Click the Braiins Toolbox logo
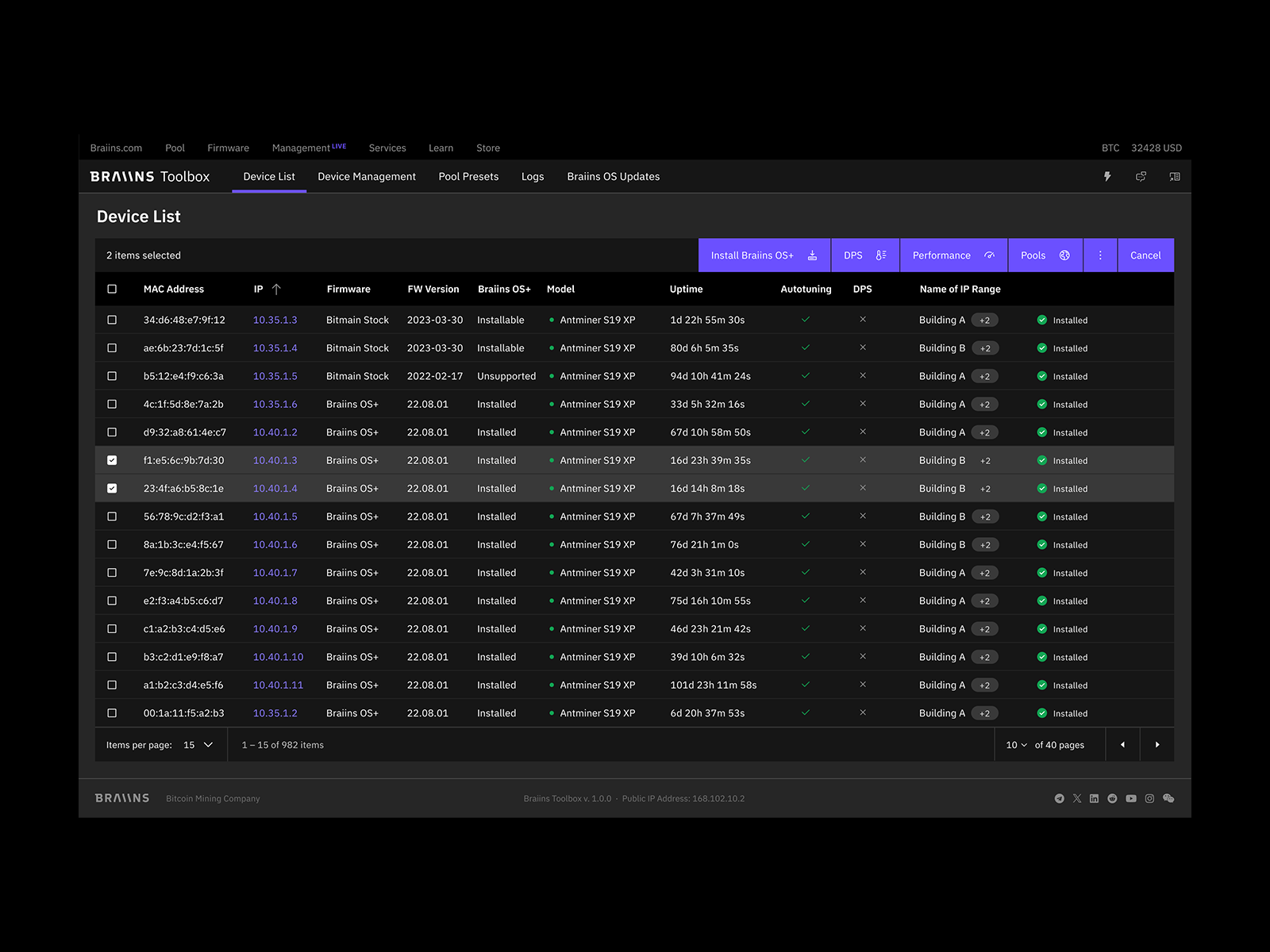Image resolution: width=1270 pixels, height=952 pixels. click(150, 177)
